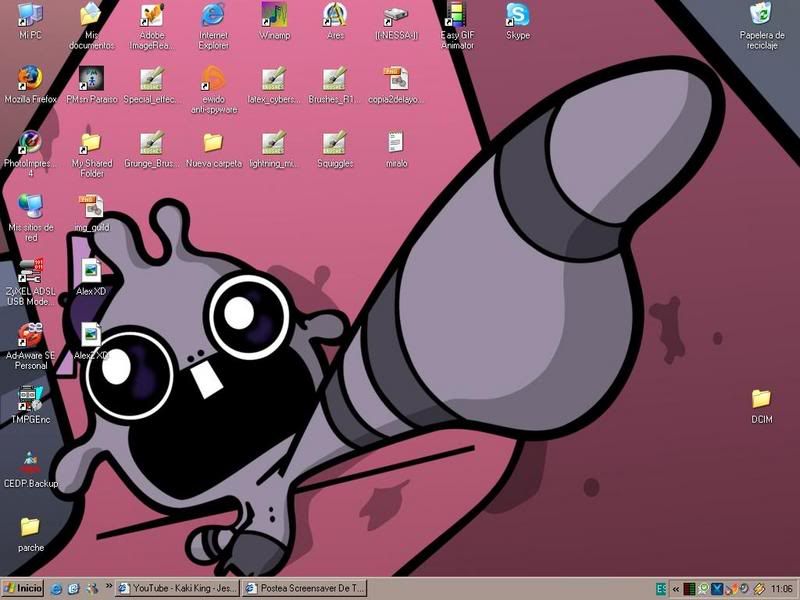Screen dimensions: 800x600
Task: Expand hidden system tray icons arrow
Action: point(676,589)
